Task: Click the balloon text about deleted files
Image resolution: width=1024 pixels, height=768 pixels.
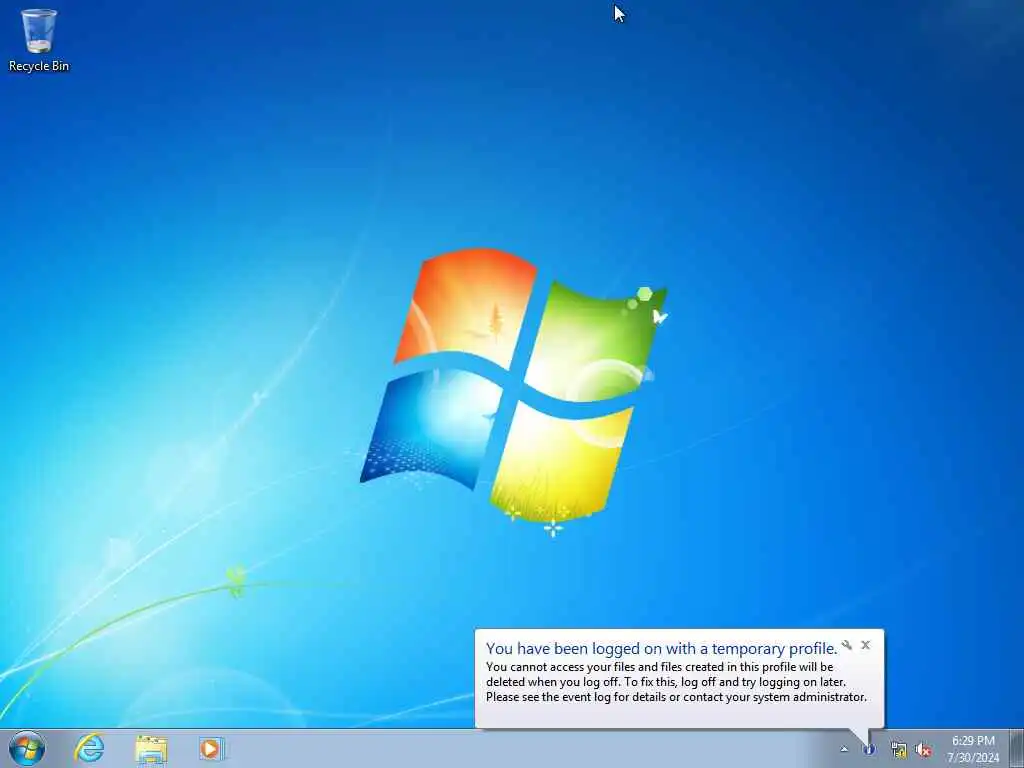Action: [676, 682]
